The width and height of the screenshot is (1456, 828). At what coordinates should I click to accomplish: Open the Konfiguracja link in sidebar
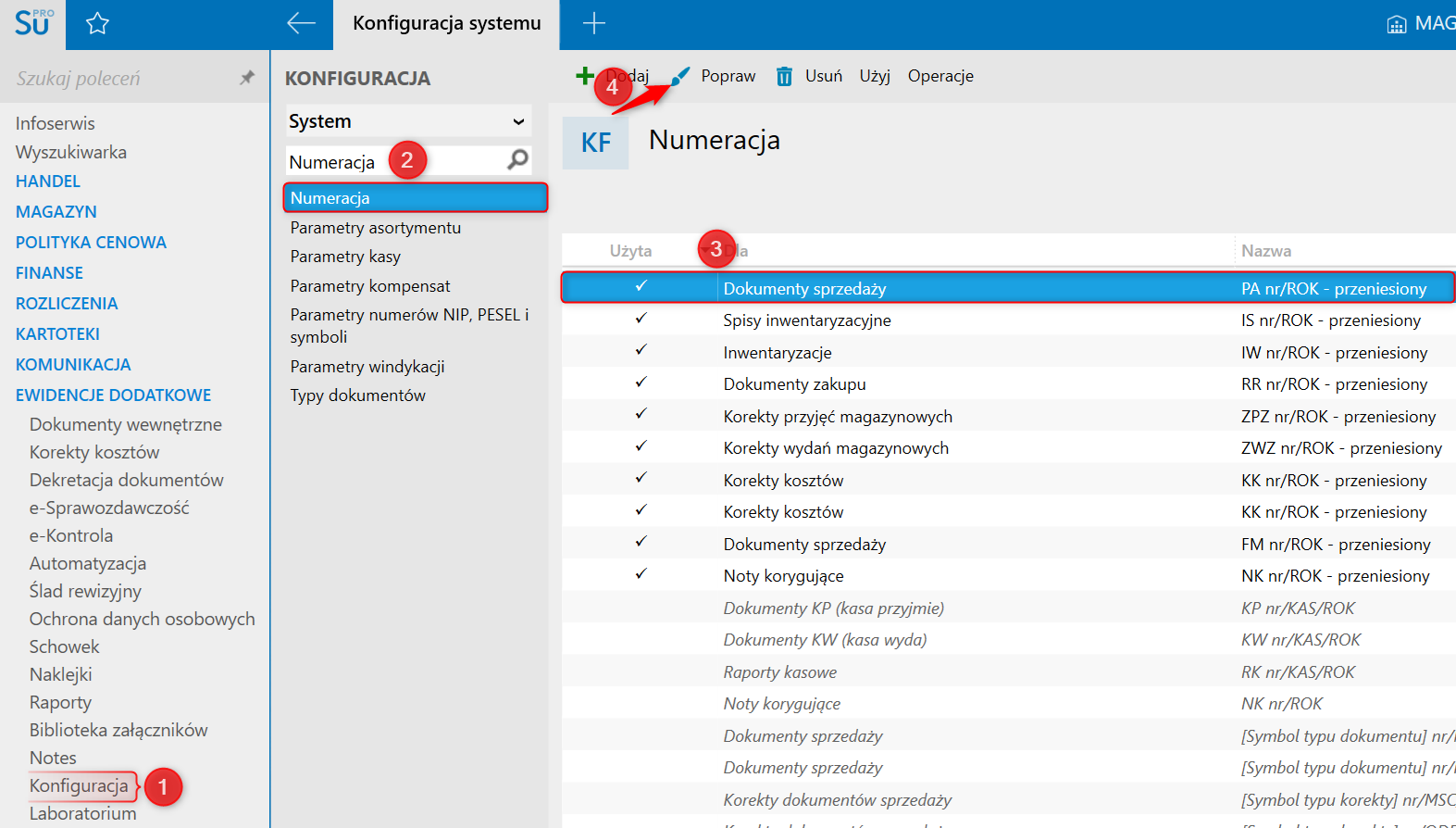(80, 786)
